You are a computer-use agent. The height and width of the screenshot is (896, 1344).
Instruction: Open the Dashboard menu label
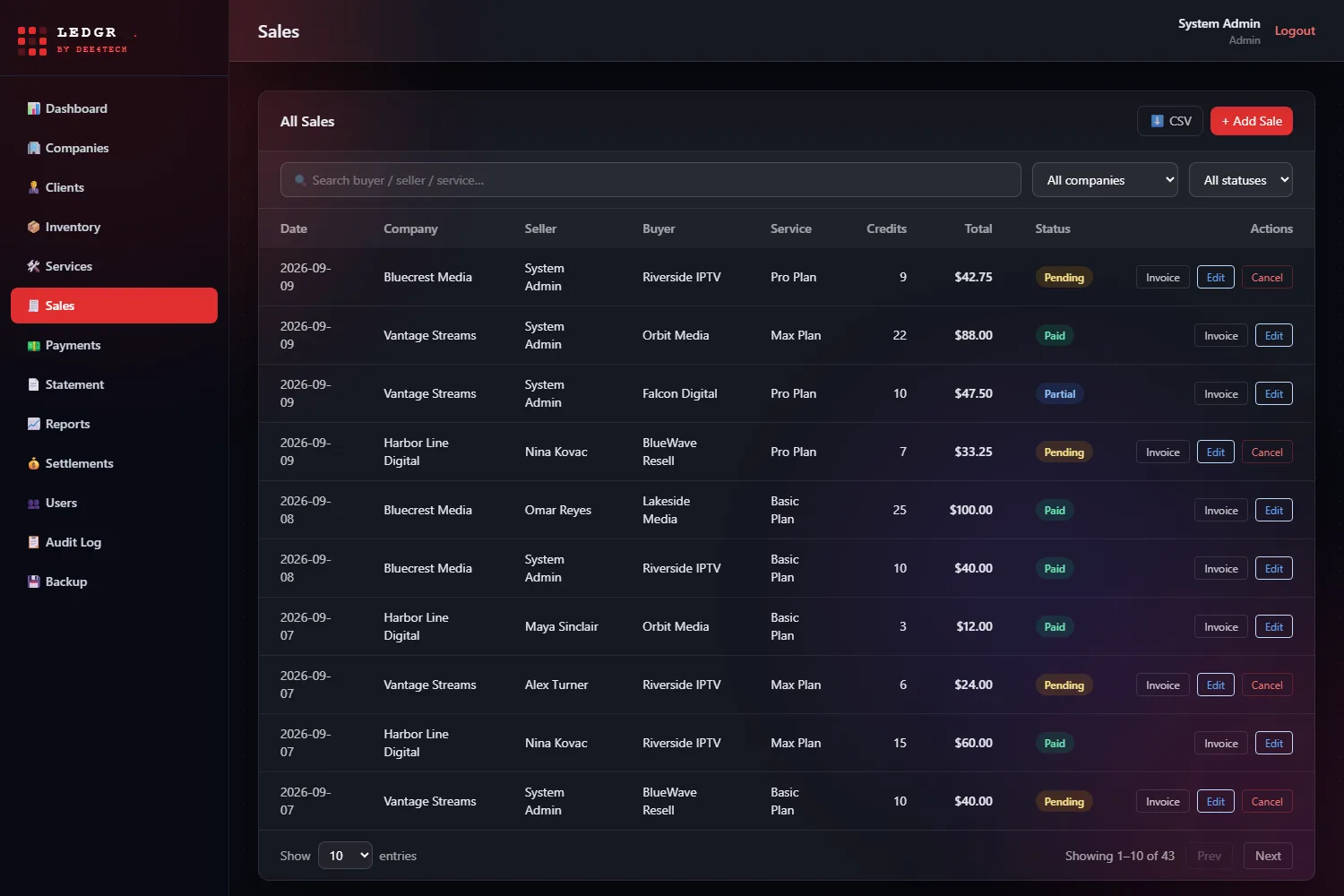(x=76, y=108)
